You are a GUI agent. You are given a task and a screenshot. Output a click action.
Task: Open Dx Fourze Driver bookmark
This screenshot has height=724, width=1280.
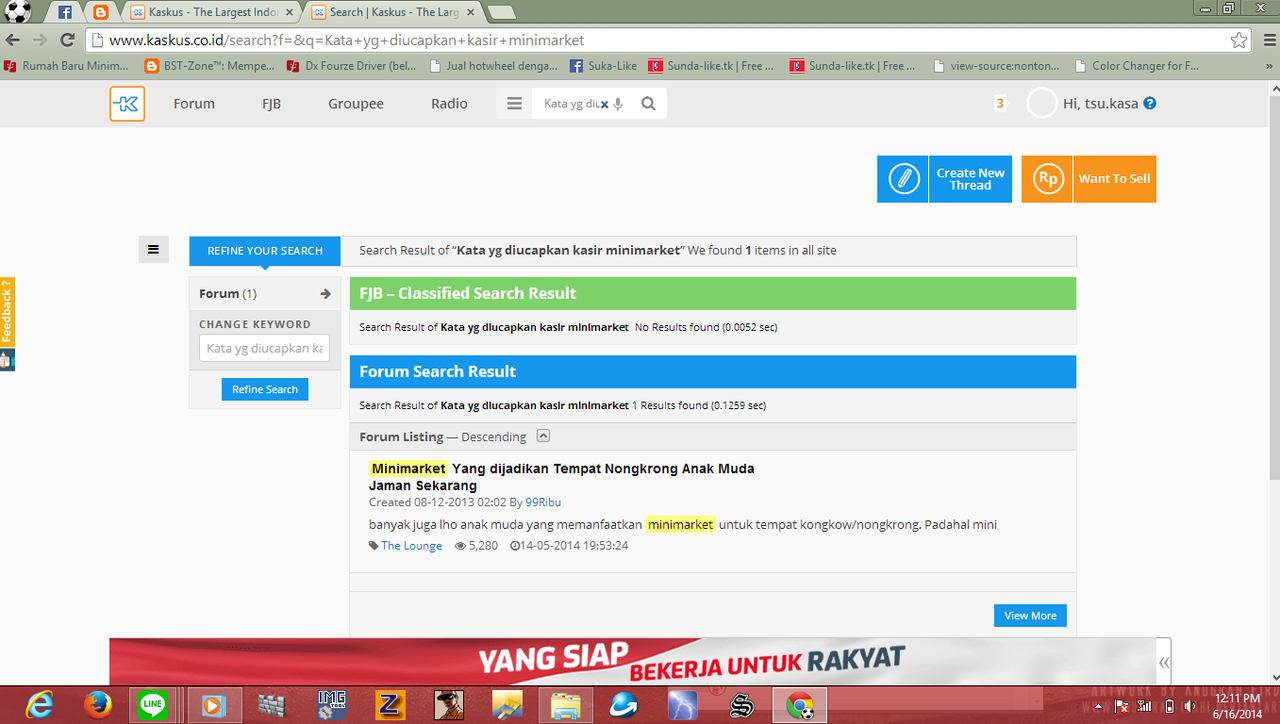[x=351, y=66]
